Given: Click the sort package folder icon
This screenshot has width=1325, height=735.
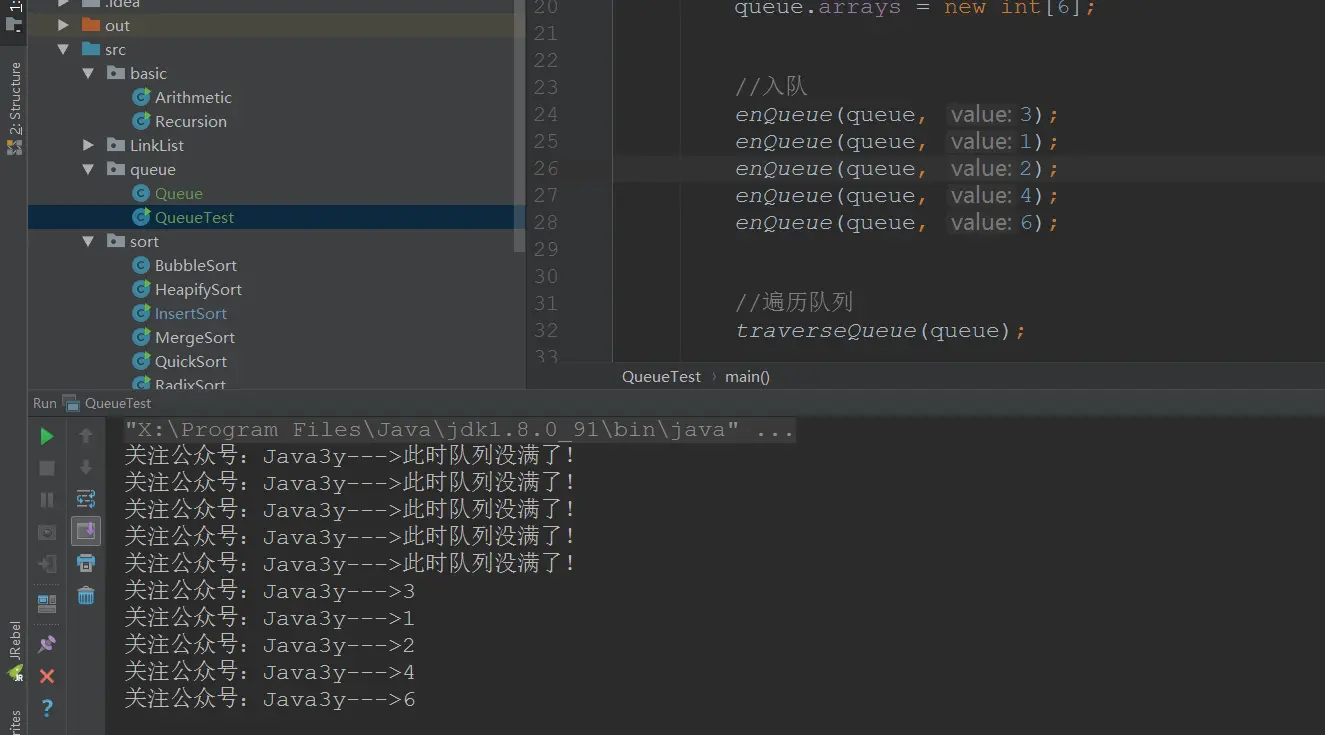Looking at the screenshot, I should pyautogui.click(x=116, y=241).
